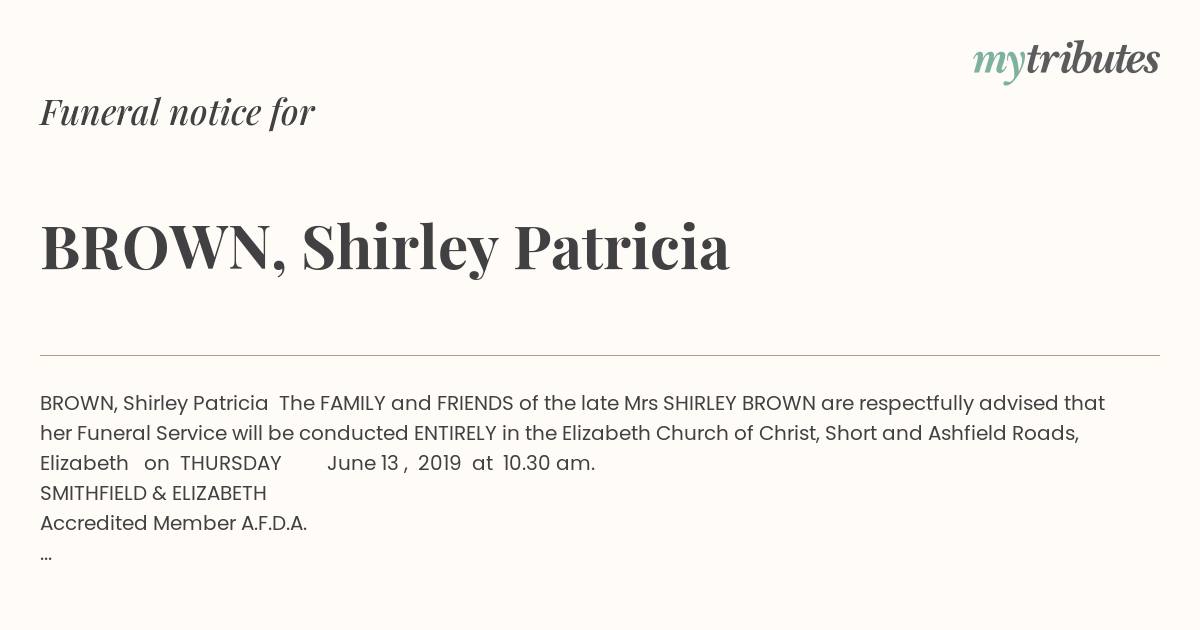Click the trailing ellipsis to read more
1200x630 pixels.
46,555
